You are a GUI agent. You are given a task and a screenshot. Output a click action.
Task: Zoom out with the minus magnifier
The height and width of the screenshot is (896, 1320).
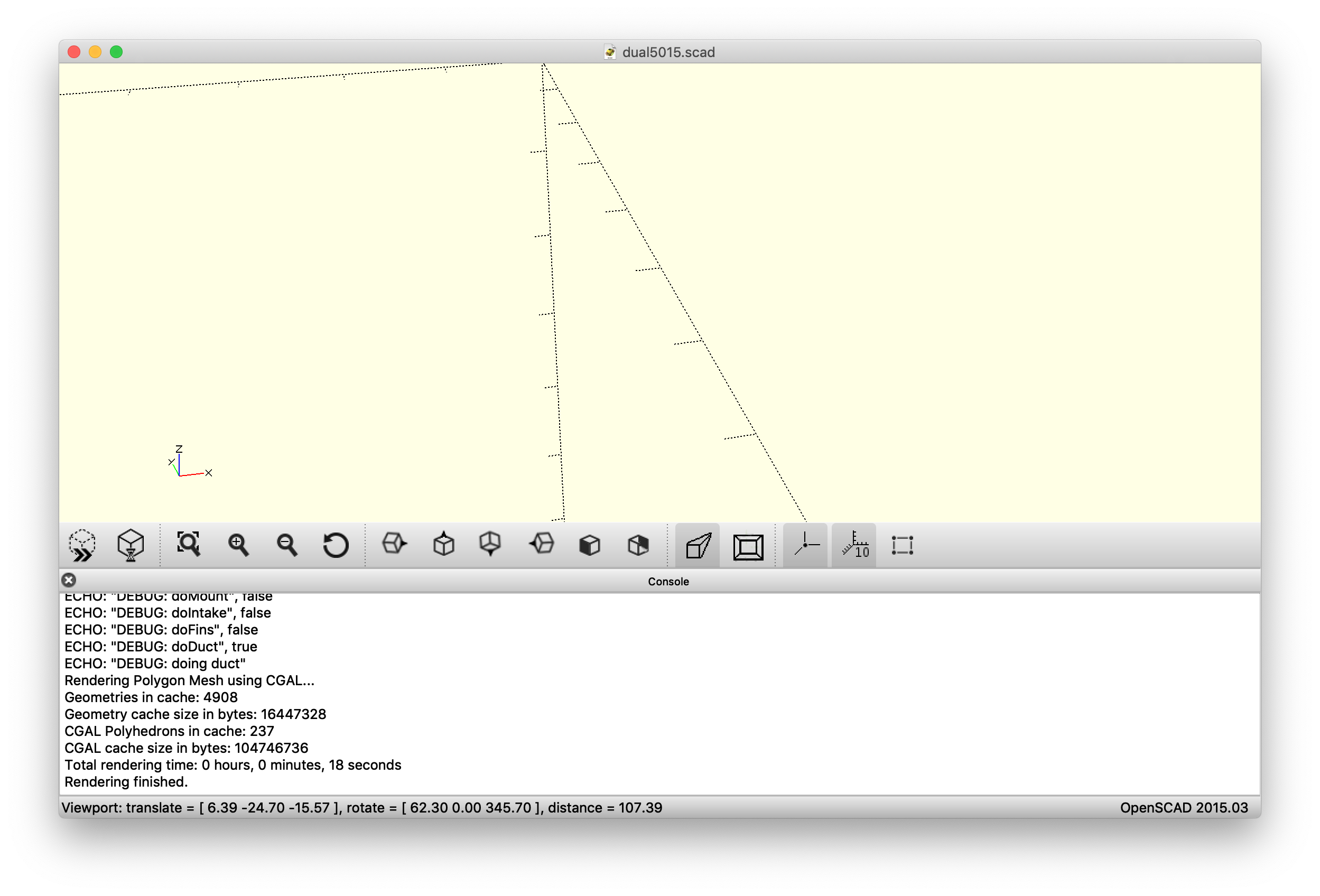(x=287, y=545)
